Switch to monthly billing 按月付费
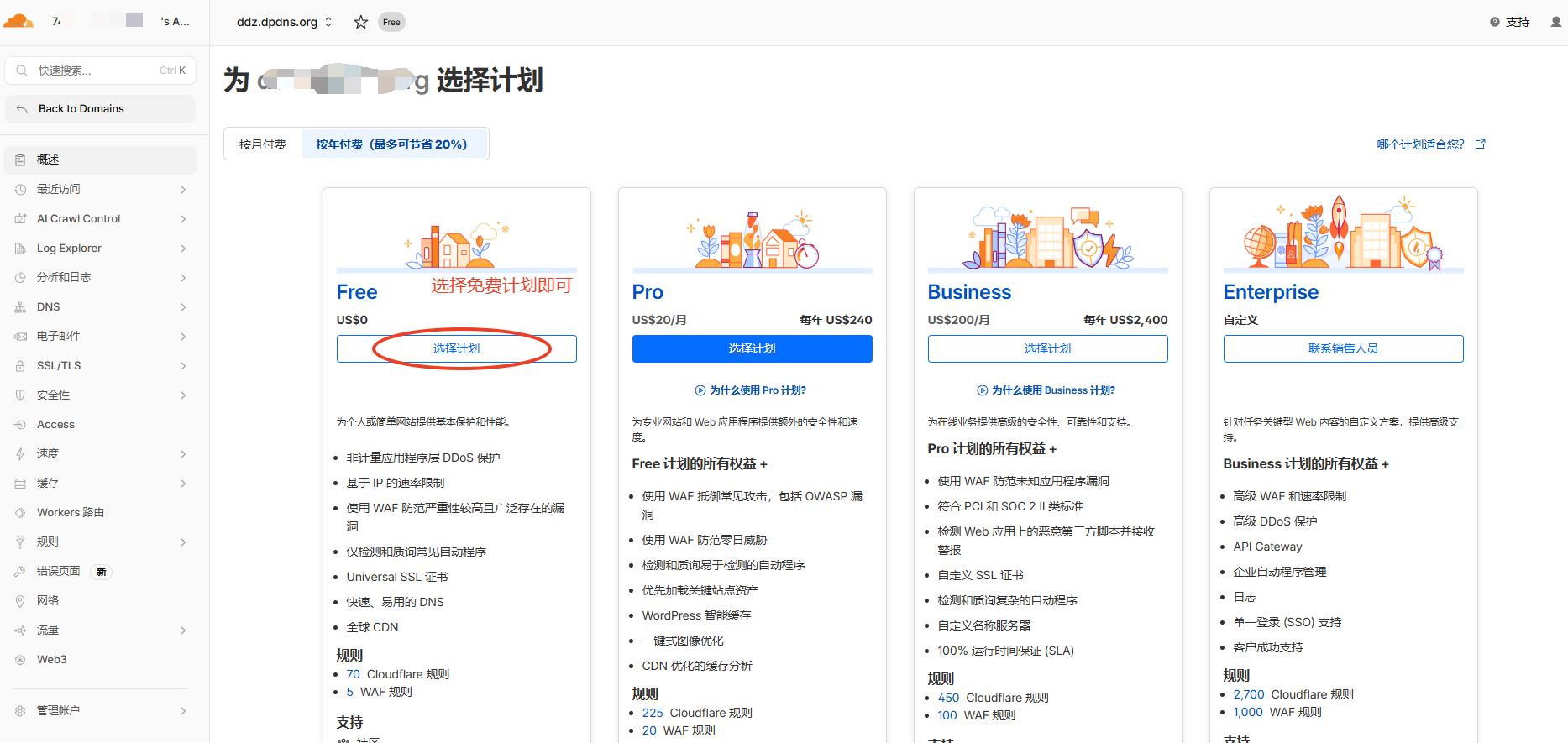The height and width of the screenshot is (743, 1568). point(263,144)
